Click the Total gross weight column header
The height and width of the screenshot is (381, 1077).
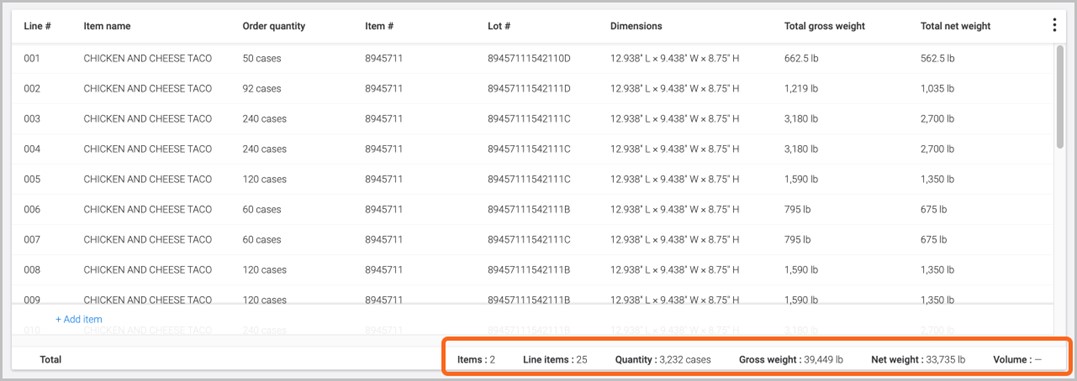[824, 26]
